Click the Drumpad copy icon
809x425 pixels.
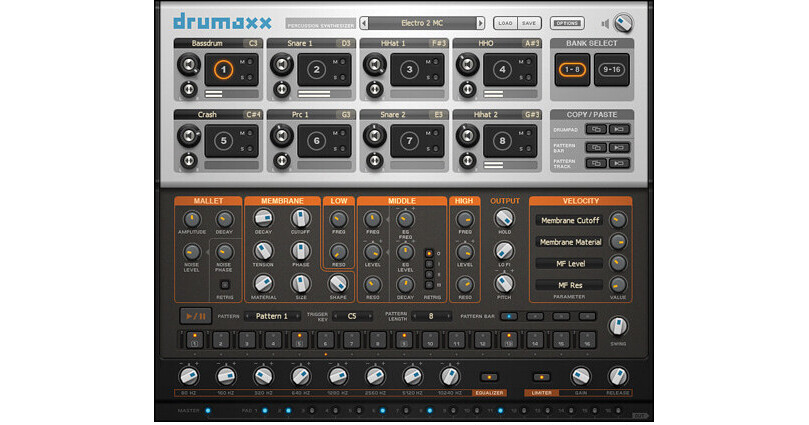point(596,129)
